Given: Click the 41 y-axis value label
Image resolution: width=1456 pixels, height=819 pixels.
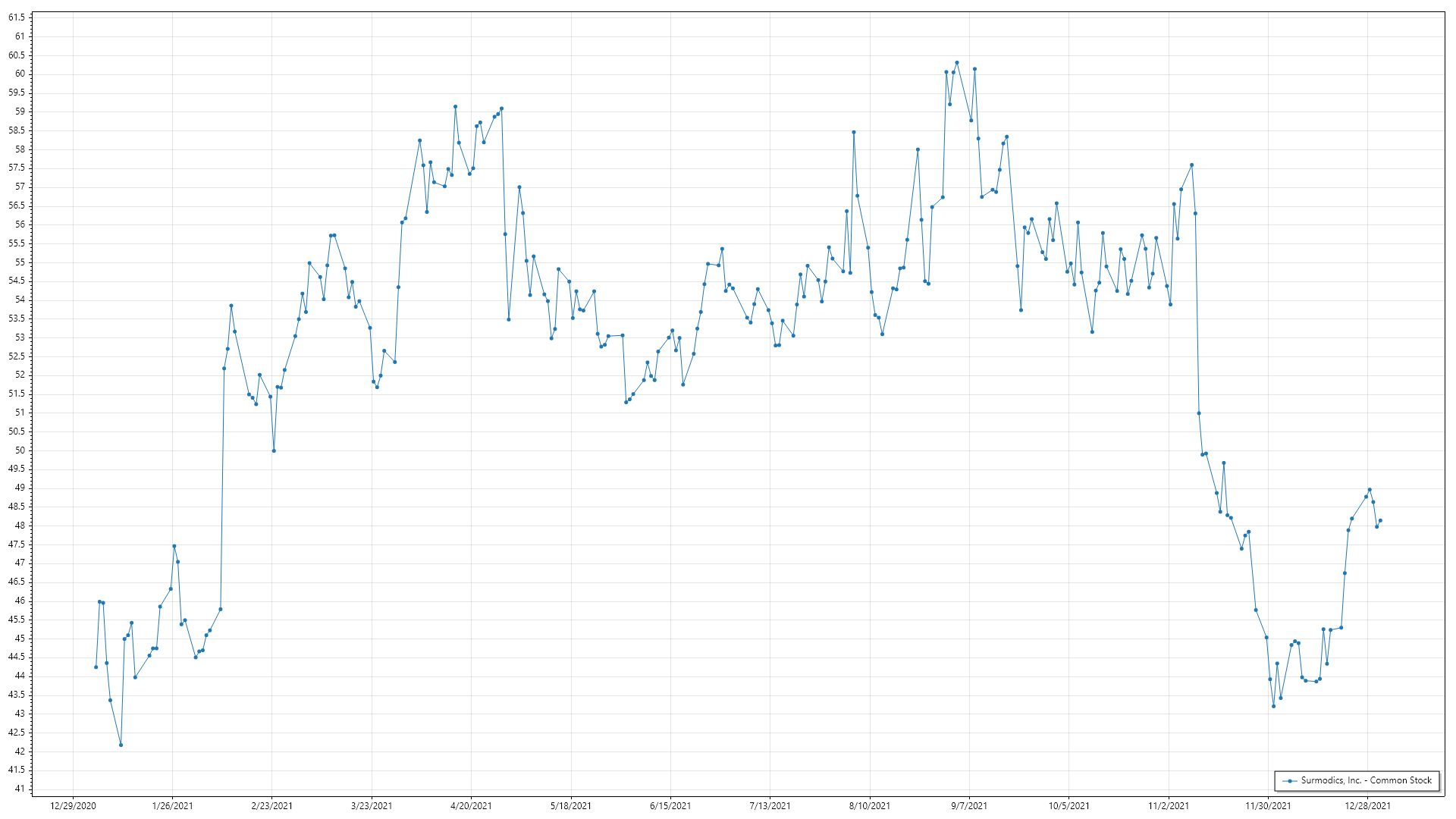Looking at the screenshot, I should click(19, 789).
